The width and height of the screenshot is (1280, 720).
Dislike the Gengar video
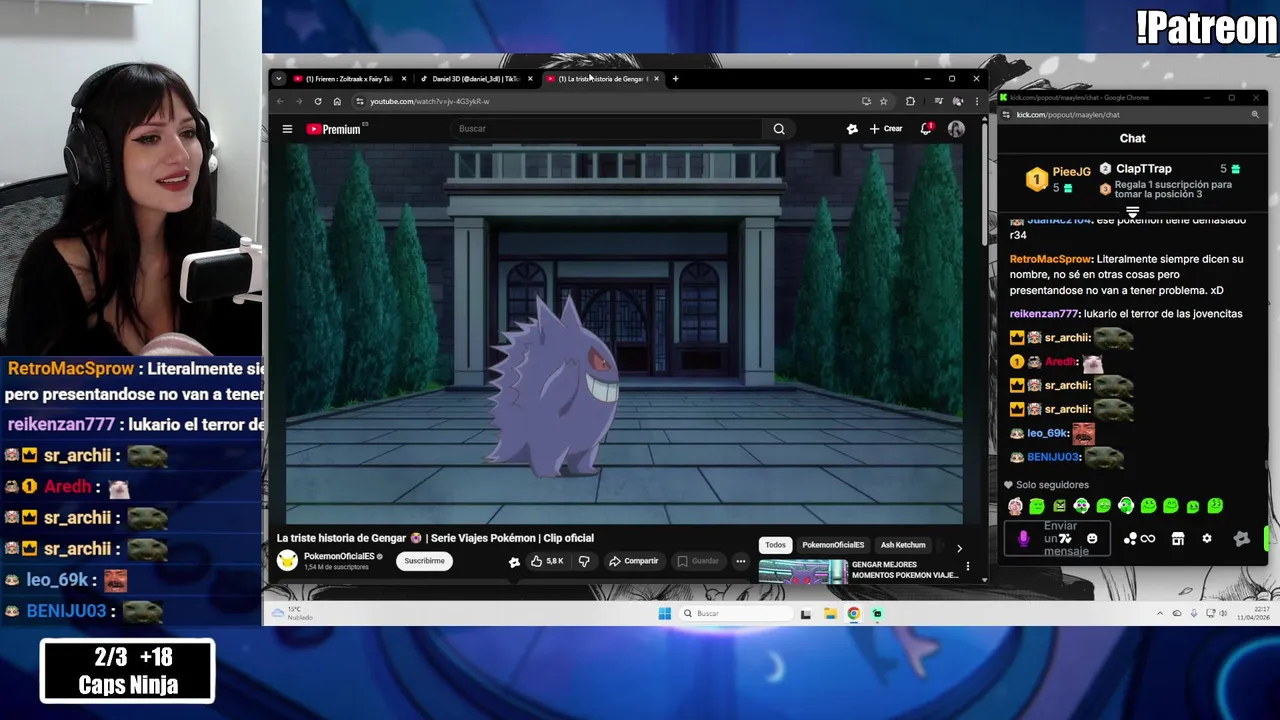(x=585, y=561)
